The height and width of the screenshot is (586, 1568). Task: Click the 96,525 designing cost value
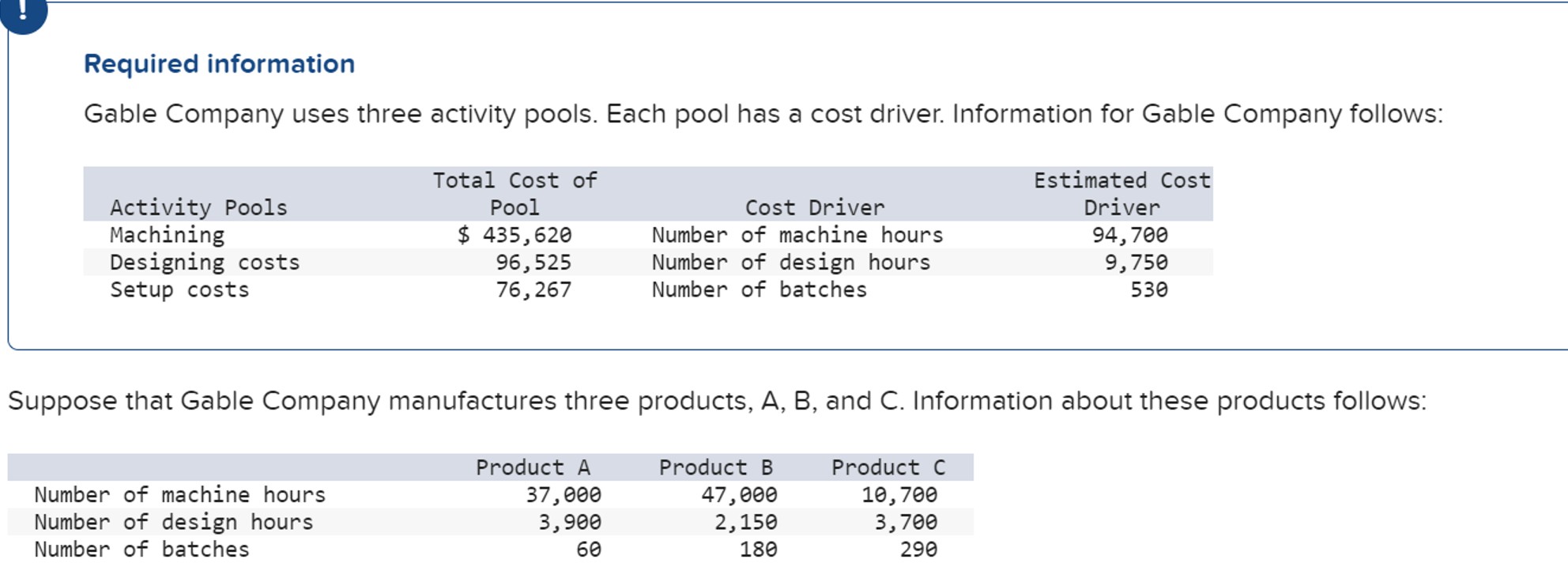(x=533, y=262)
